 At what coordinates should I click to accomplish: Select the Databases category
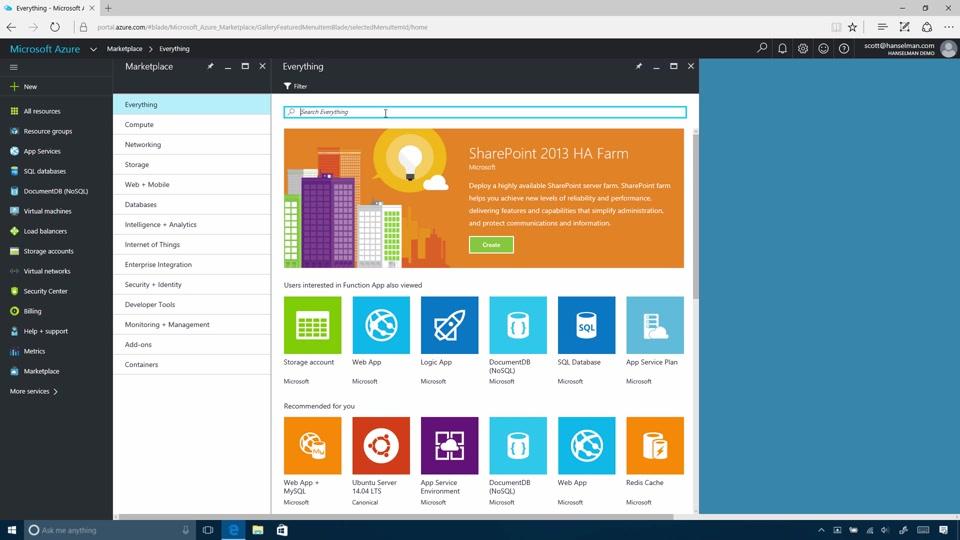click(192, 204)
